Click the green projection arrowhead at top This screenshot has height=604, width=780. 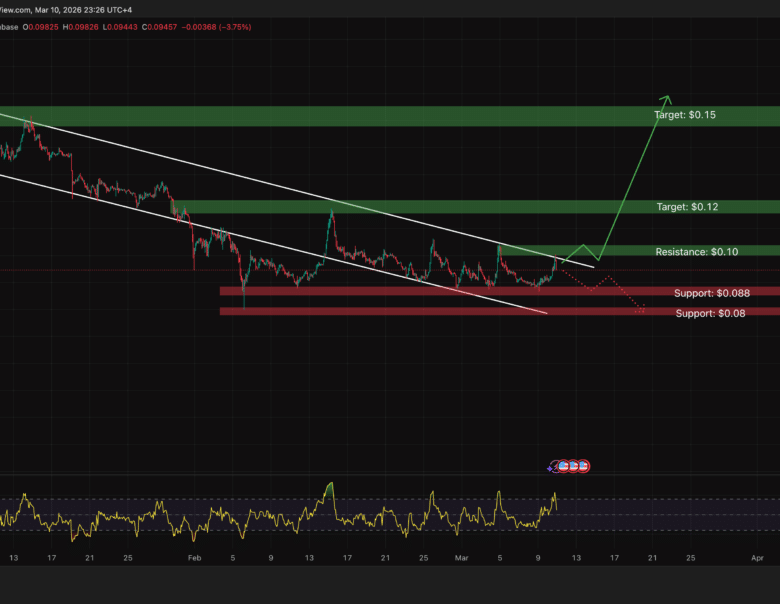point(668,98)
